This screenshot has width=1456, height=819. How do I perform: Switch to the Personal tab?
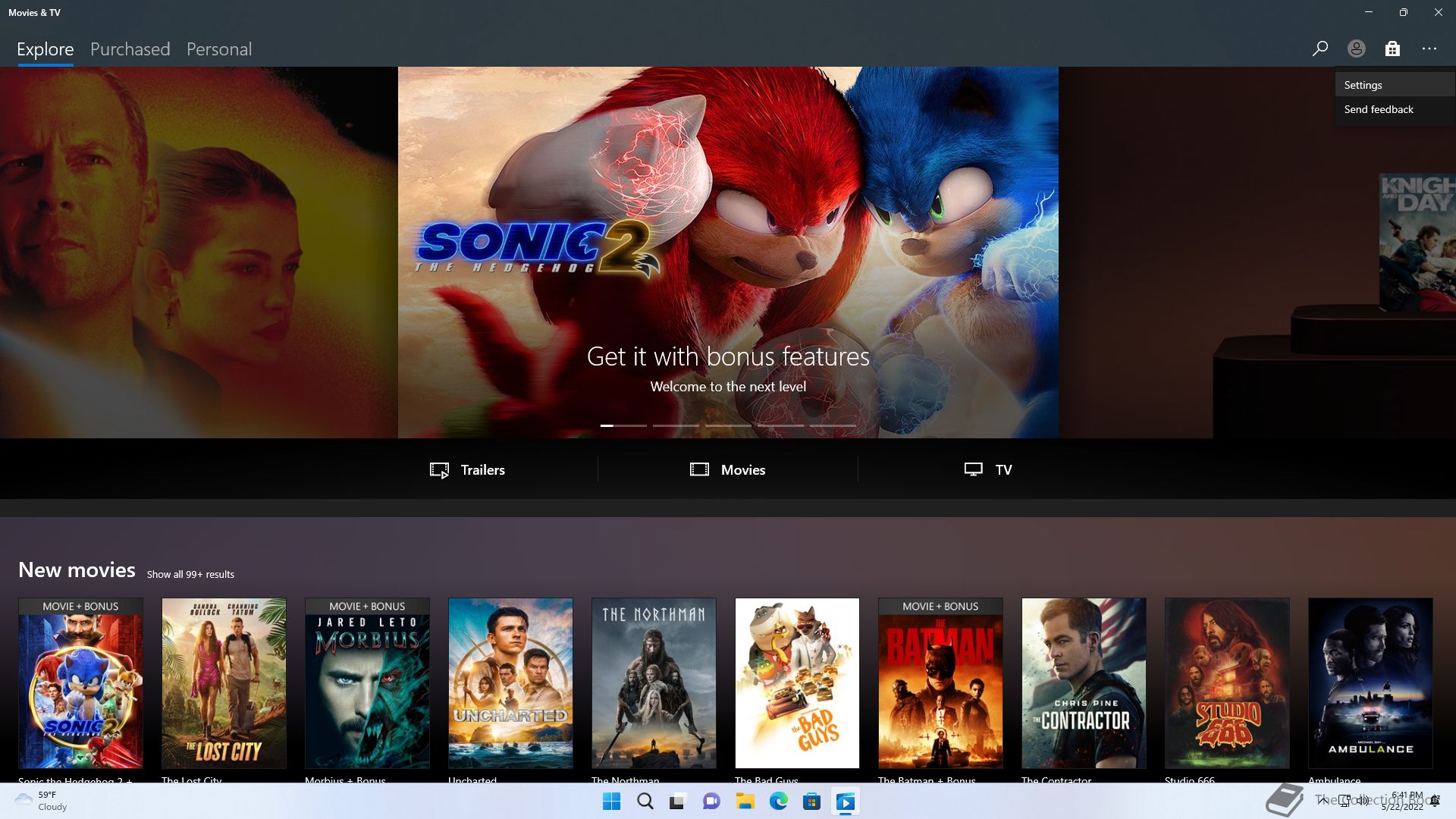(219, 49)
